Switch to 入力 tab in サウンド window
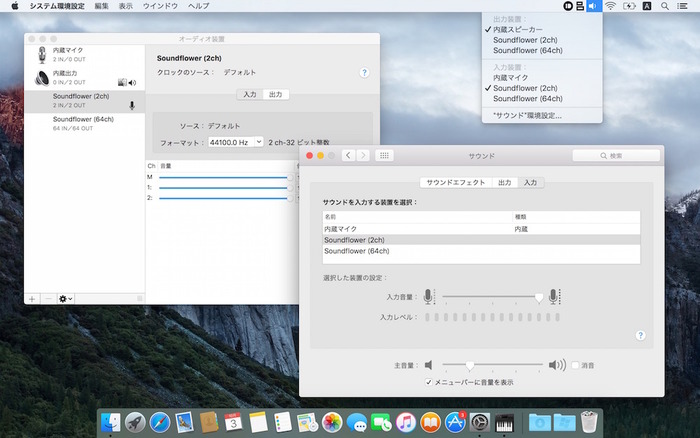 pos(530,182)
